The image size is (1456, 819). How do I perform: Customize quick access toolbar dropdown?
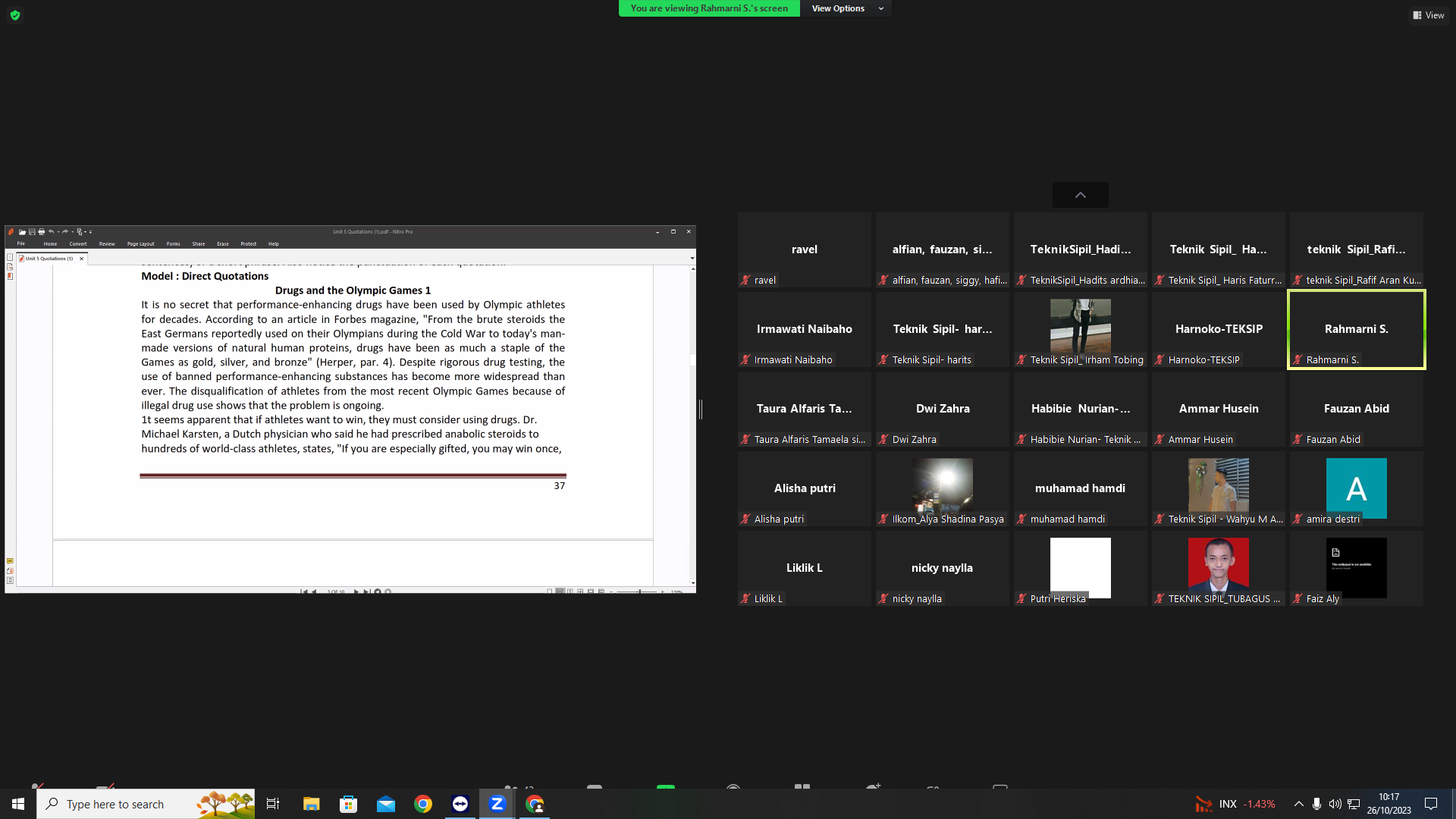click(x=90, y=232)
